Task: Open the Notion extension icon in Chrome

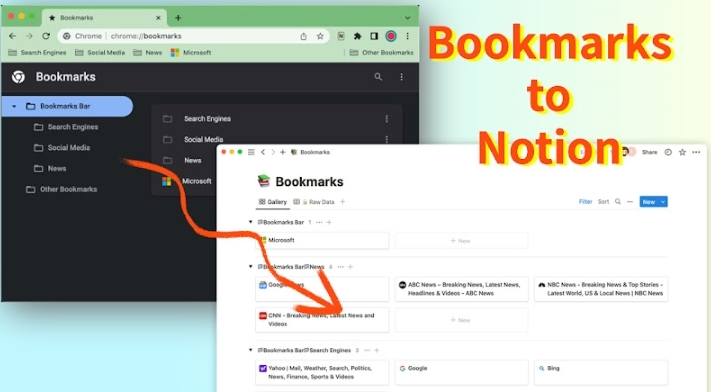Action: click(341, 36)
